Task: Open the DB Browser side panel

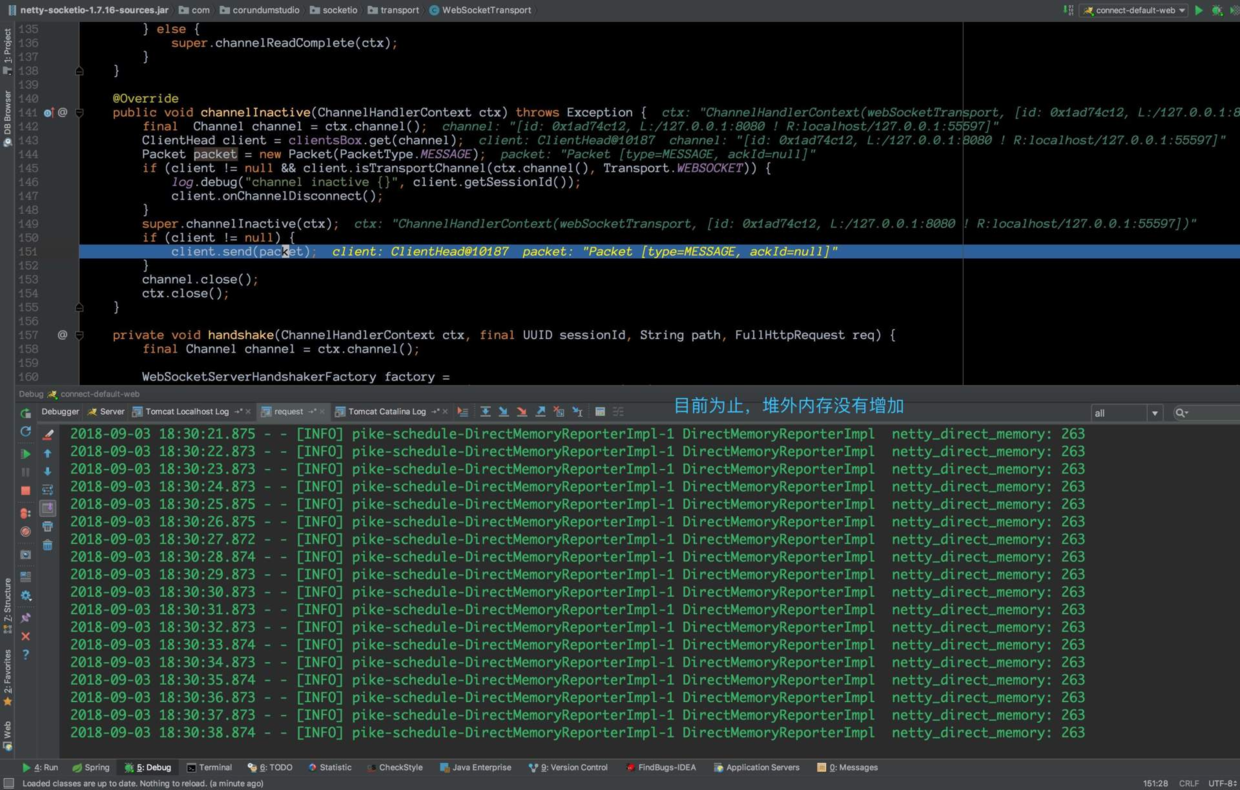Action: tap(7, 118)
